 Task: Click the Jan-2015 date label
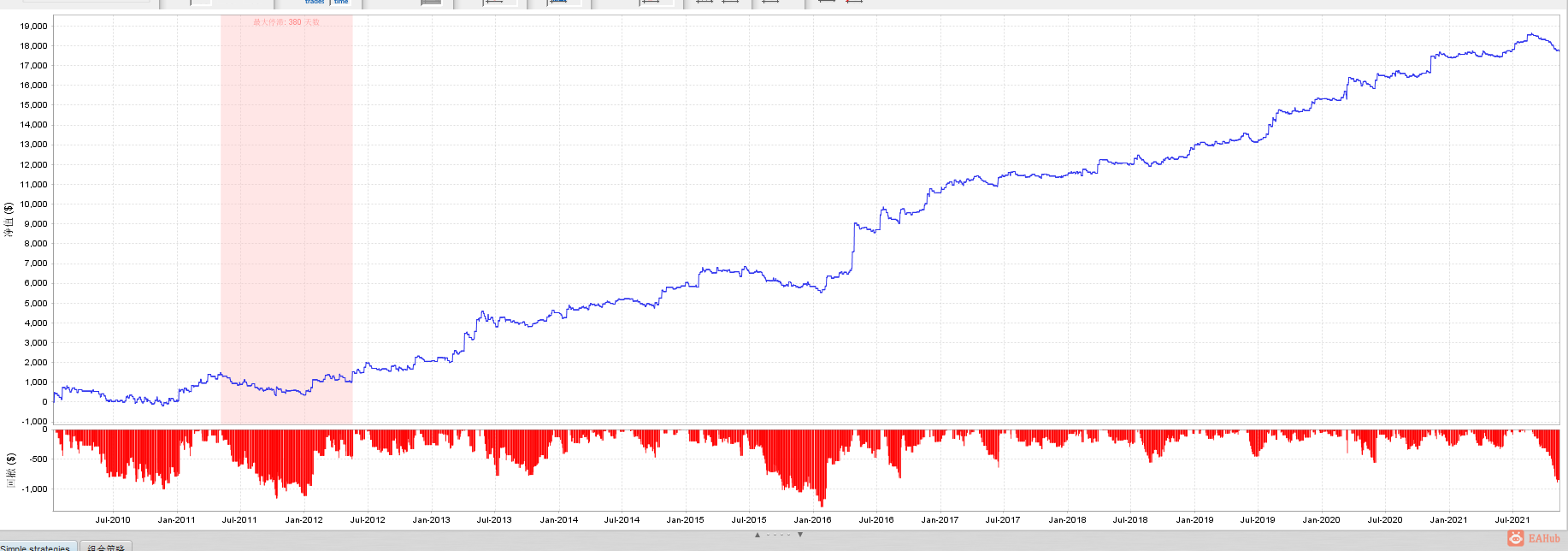pos(686,520)
